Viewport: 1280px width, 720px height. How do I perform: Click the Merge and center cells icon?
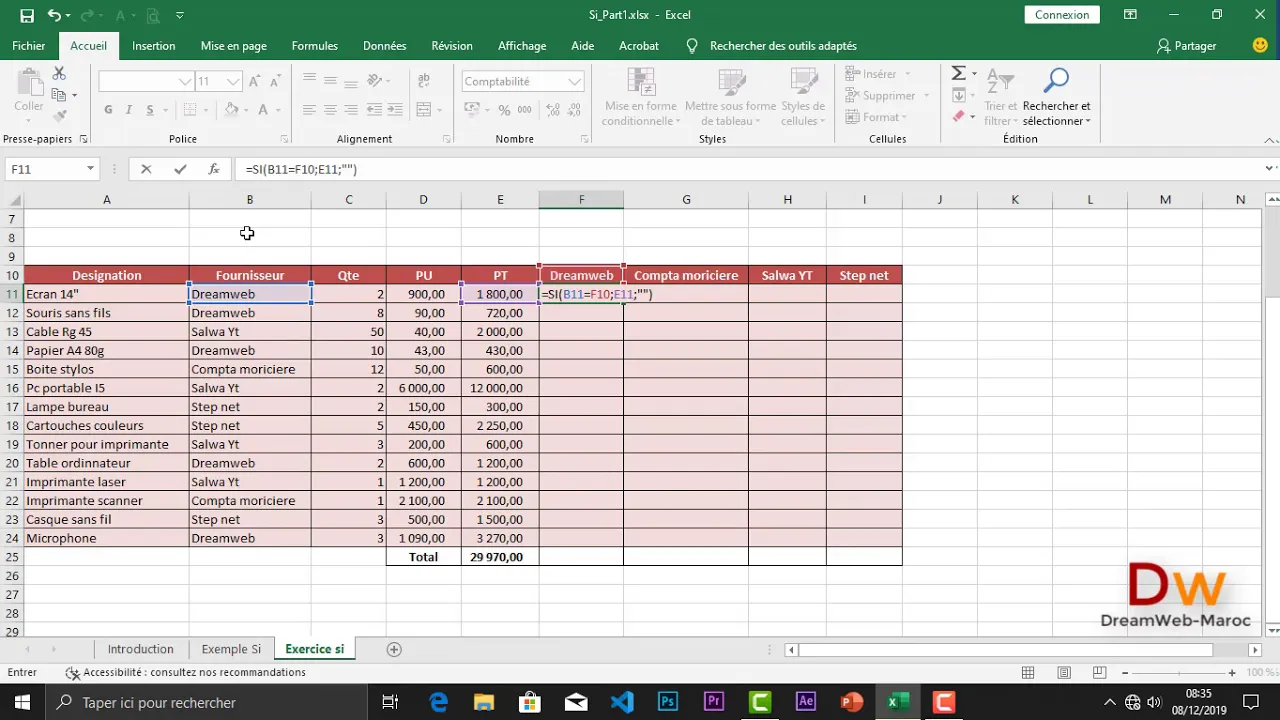coord(424,110)
